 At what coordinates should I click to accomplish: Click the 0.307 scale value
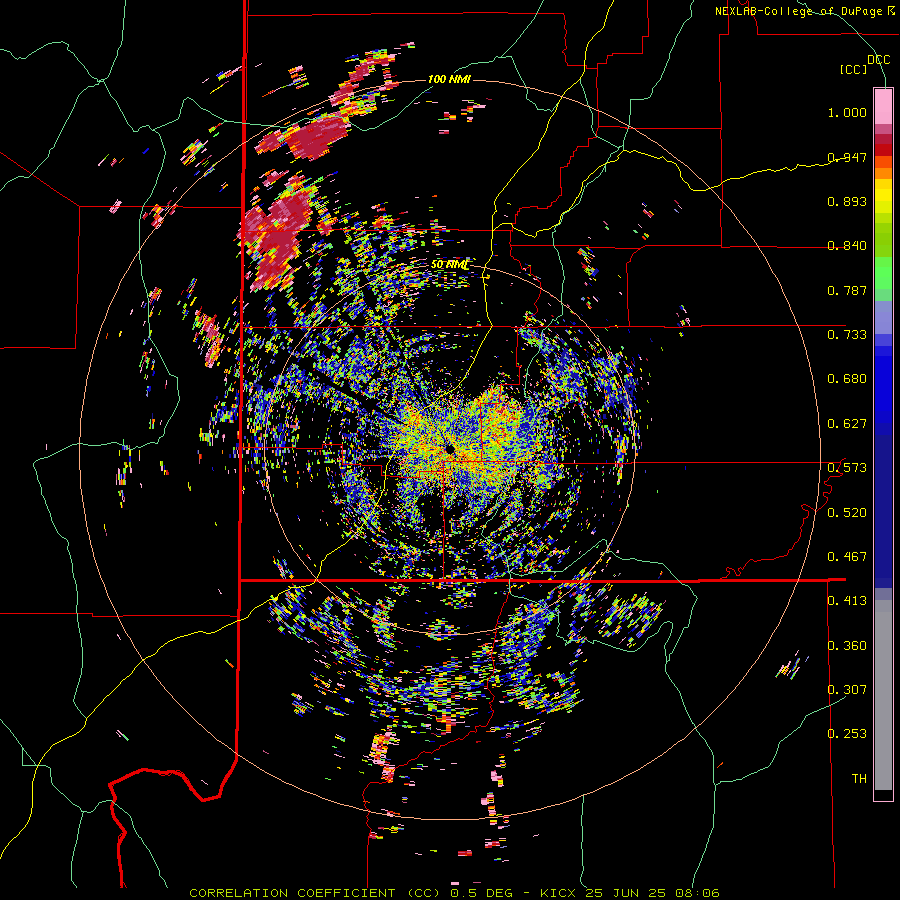click(847, 689)
